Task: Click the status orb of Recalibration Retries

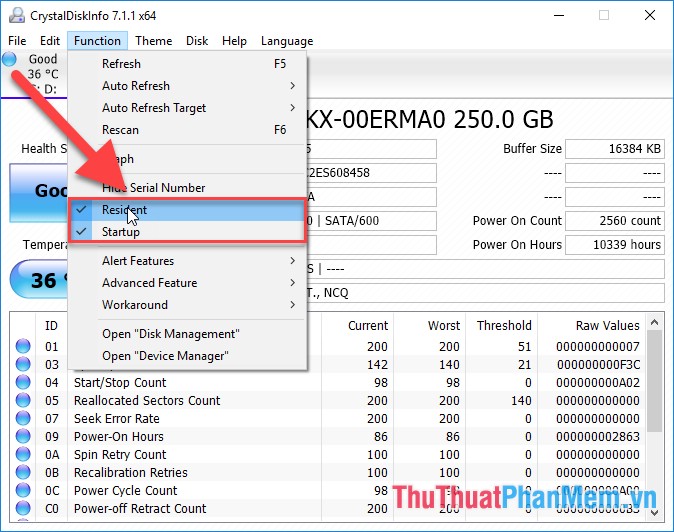Action: (x=23, y=472)
